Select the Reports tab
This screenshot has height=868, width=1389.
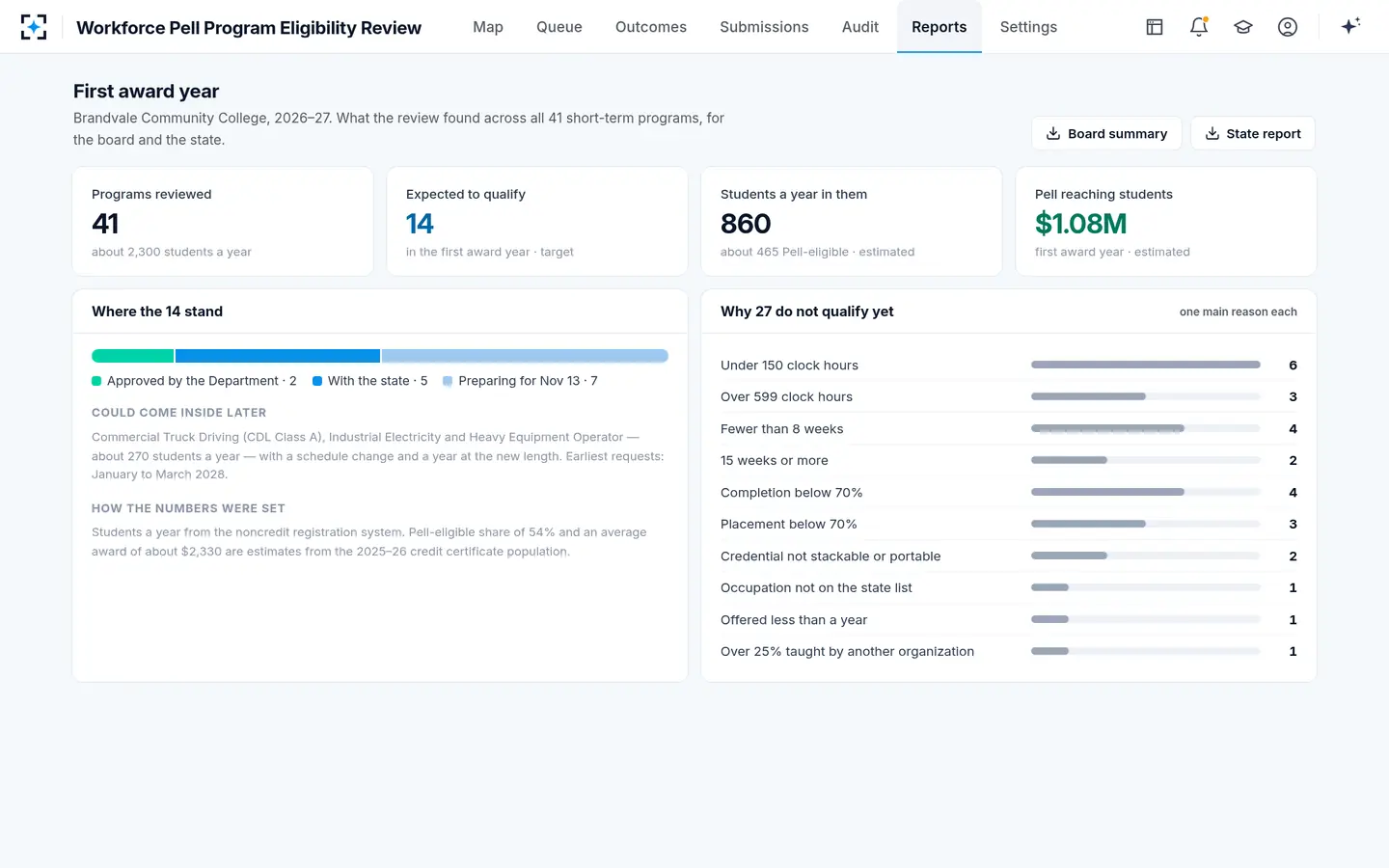coord(940,27)
